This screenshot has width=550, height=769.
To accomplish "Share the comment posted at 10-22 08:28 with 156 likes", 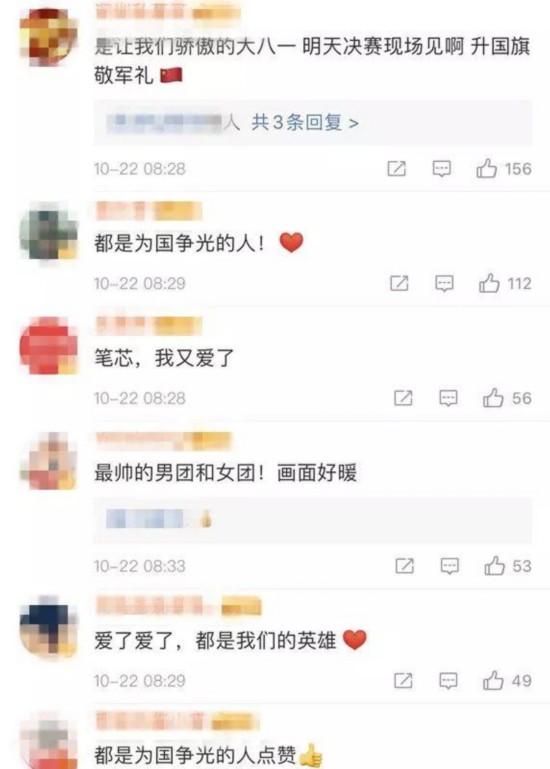I will pos(396,169).
